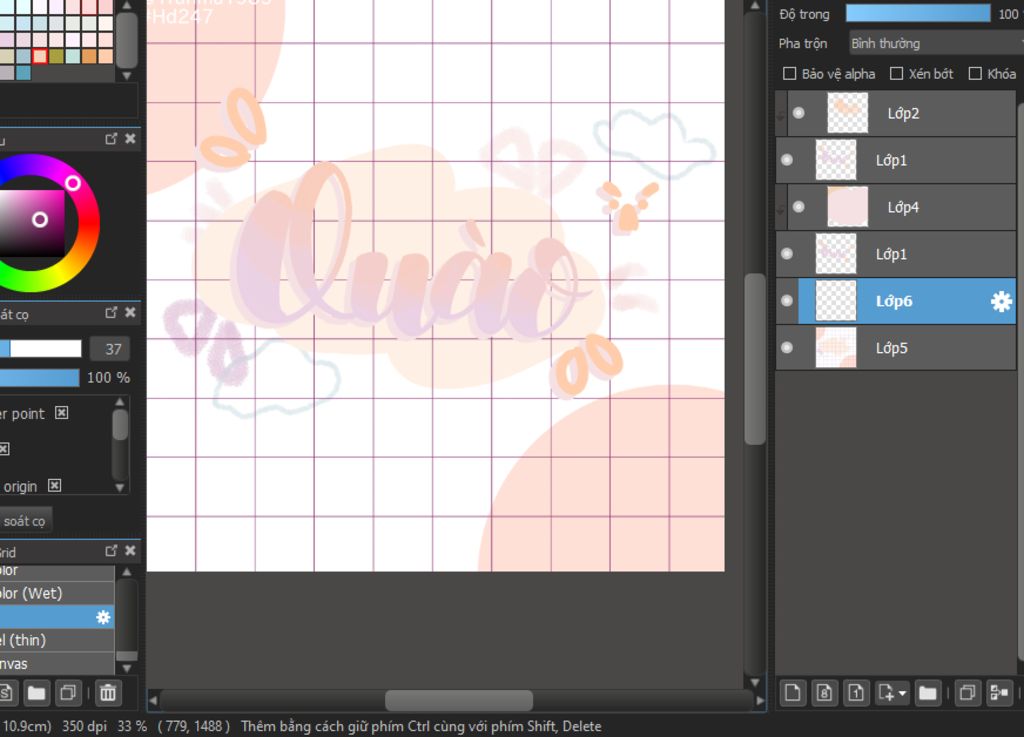This screenshot has height=737, width=1024.
Task: Click canvas horizontal scrollbar left arrow
Action: pos(153,700)
